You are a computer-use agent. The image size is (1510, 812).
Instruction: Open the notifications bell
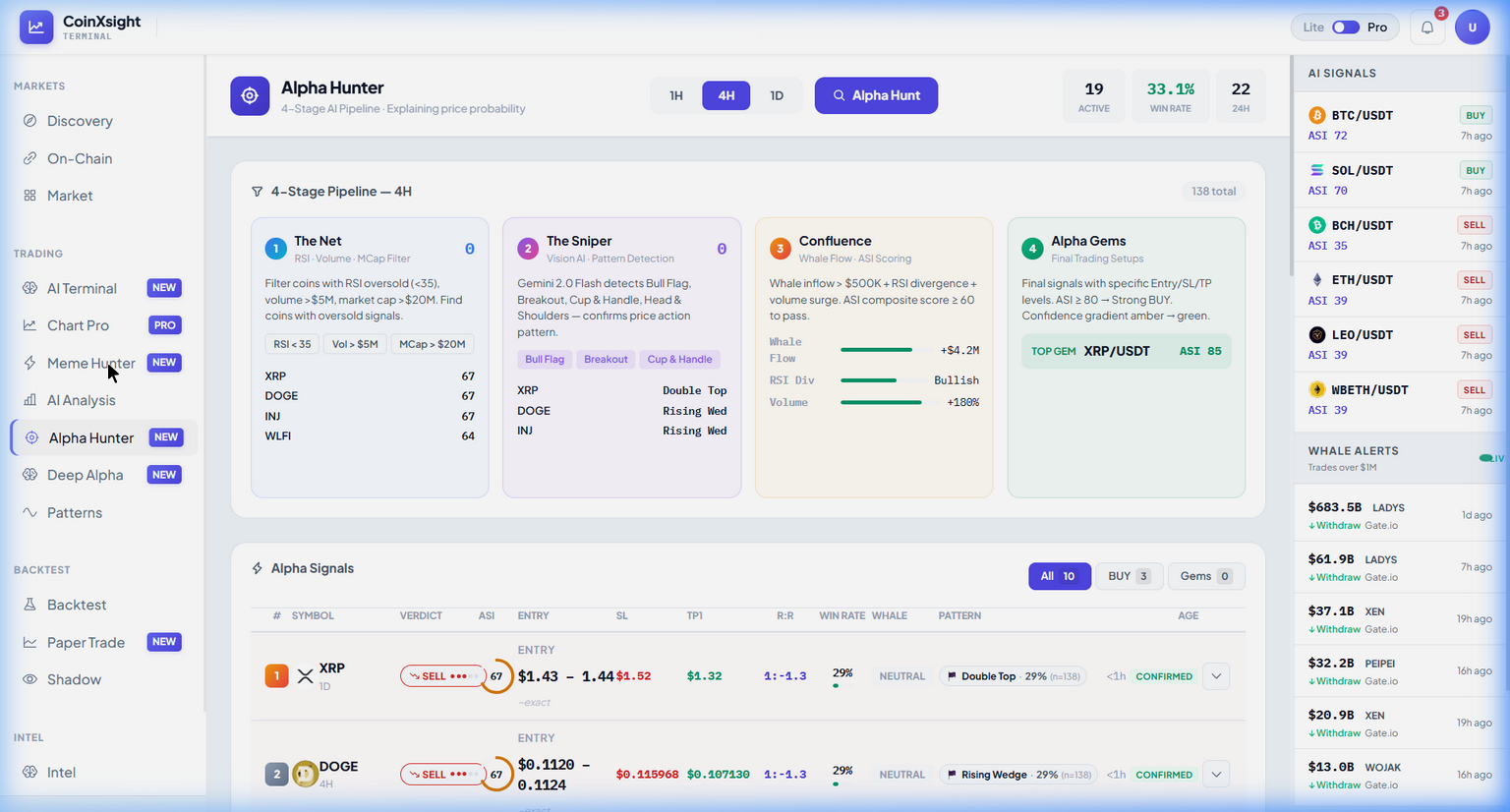coord(1427,28)
